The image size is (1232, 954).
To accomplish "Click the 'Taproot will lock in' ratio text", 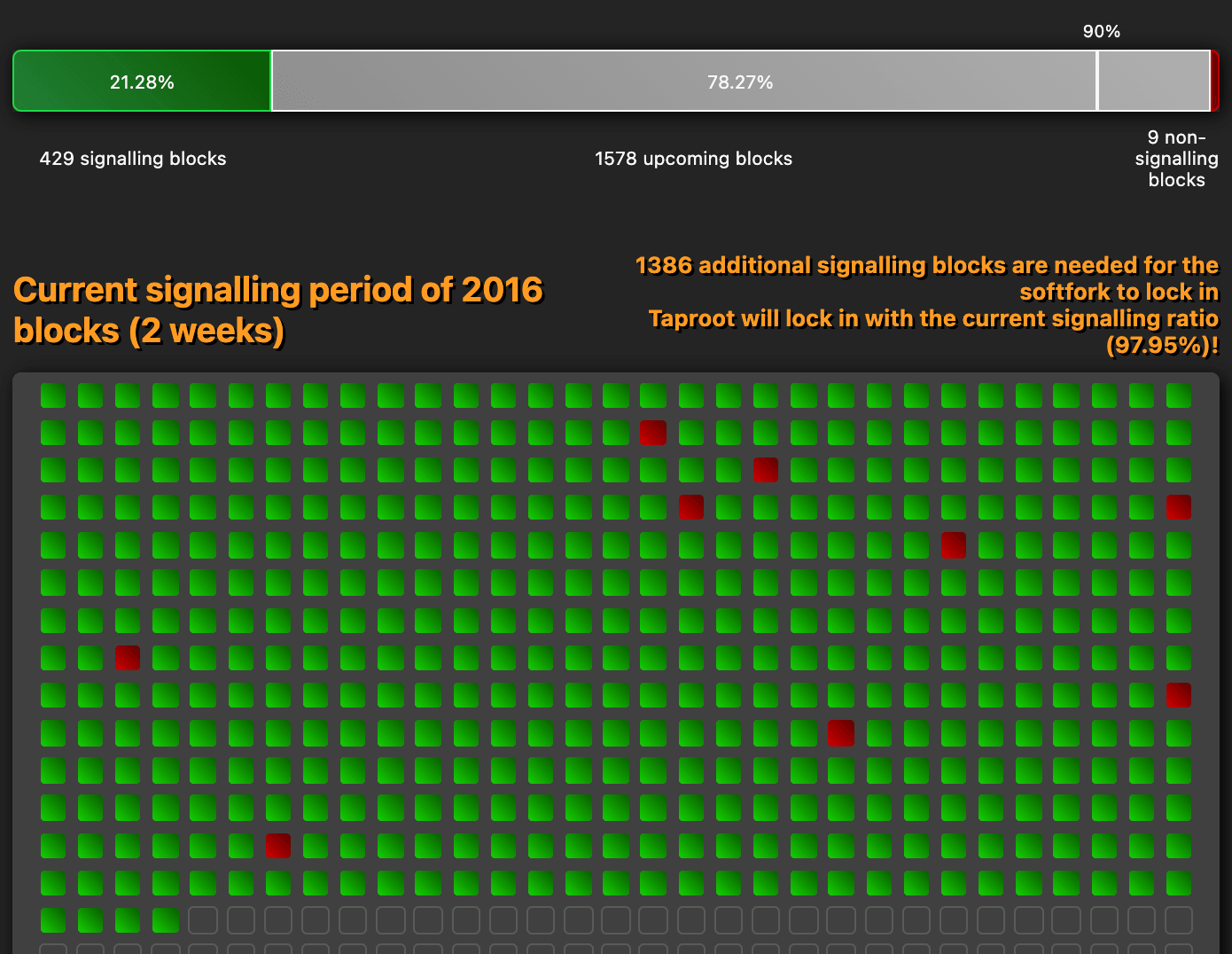I will pos(933,332).
